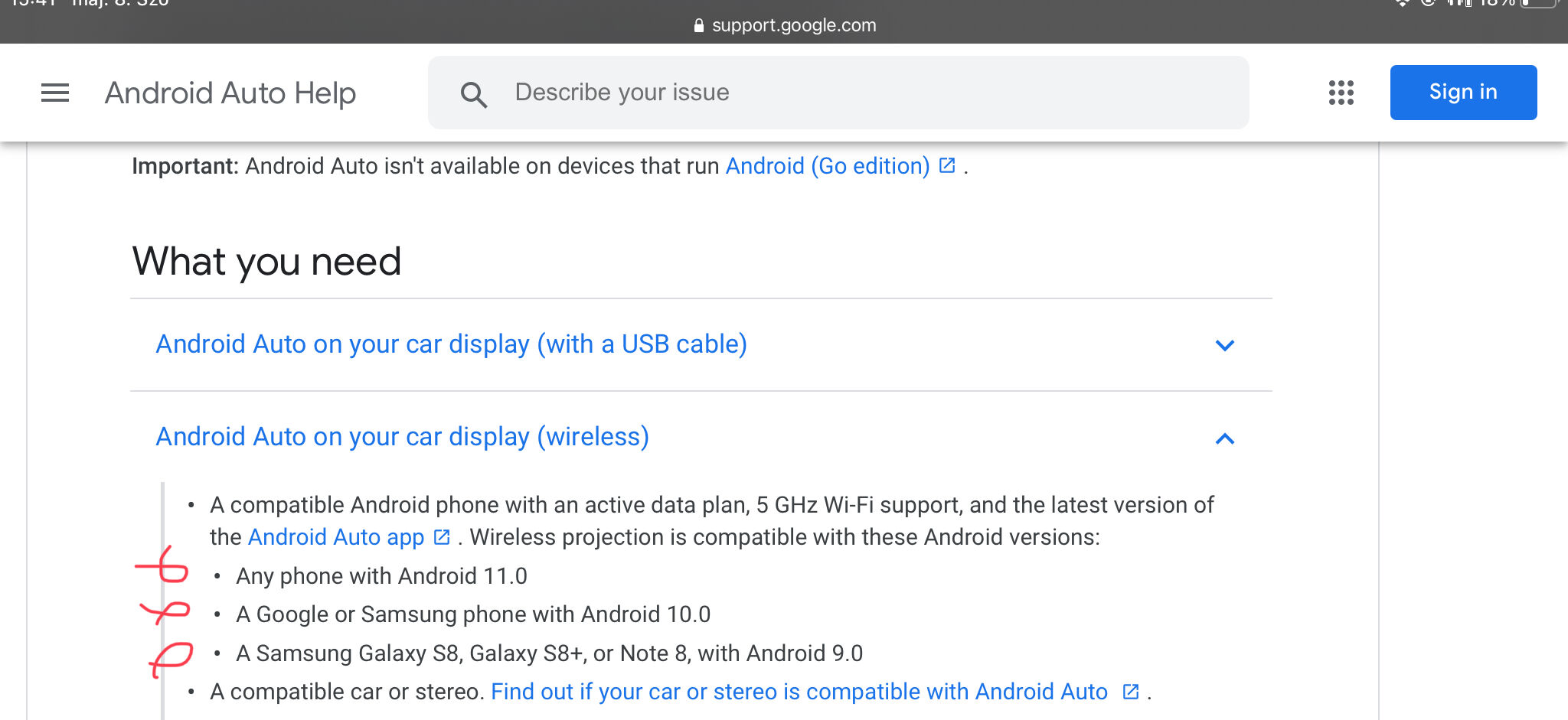The width and height of the screenshot is (1568, 720).
Task: Click the Android Auto Help title
Action: click(230, 93)
